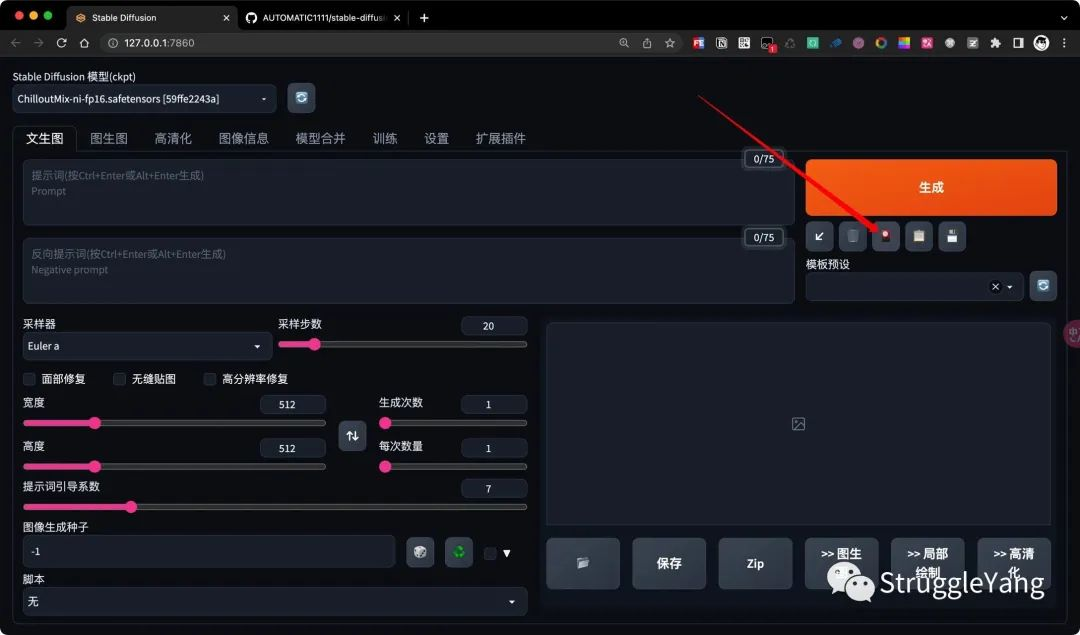Screen dimensions: 1080x635
Task: Enable the 无缝贴图 checkbox
Action: click(x=119, y=379)
